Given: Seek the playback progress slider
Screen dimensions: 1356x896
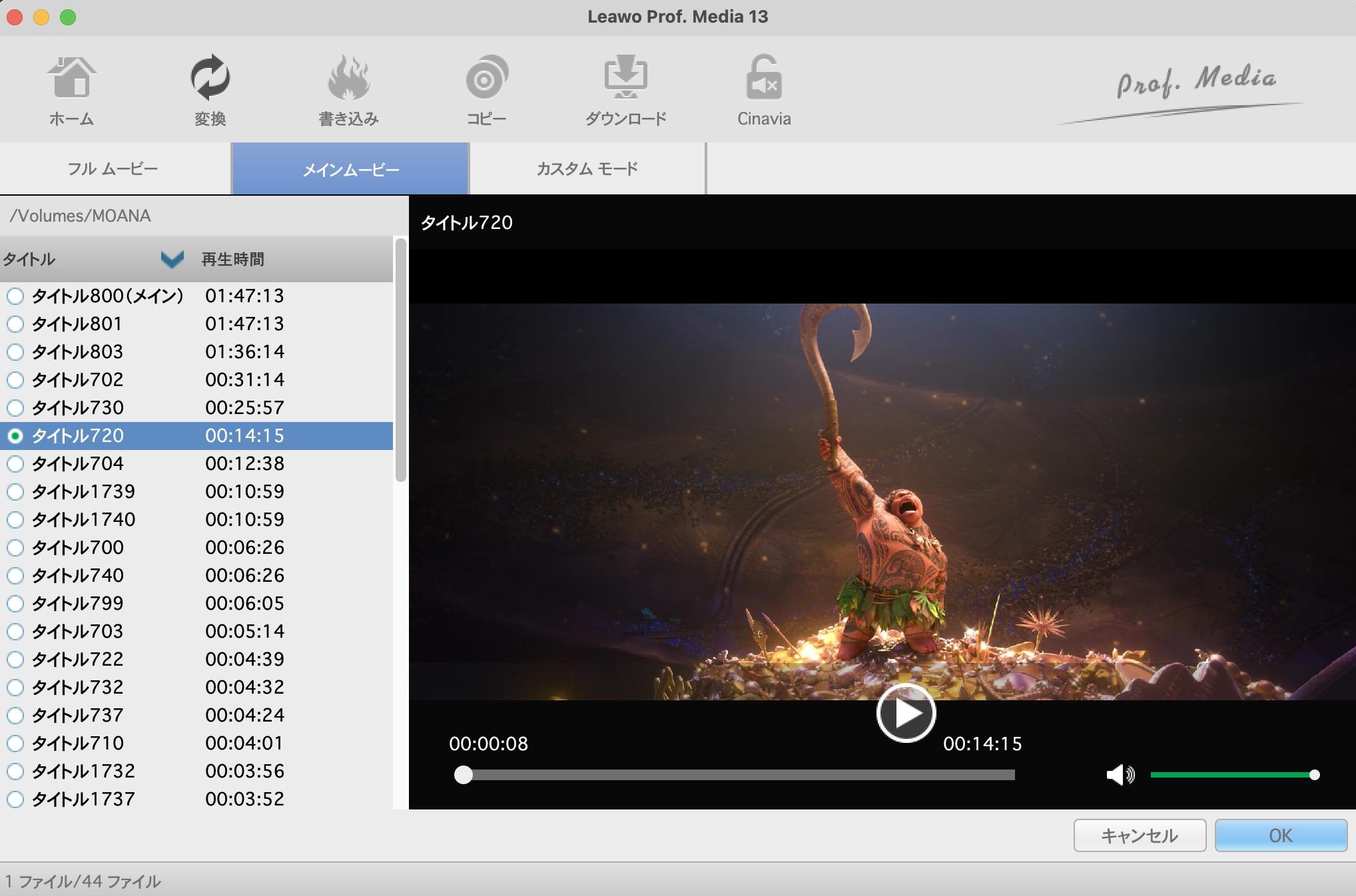Looking at the screenshot, I should tap(735, 775).
